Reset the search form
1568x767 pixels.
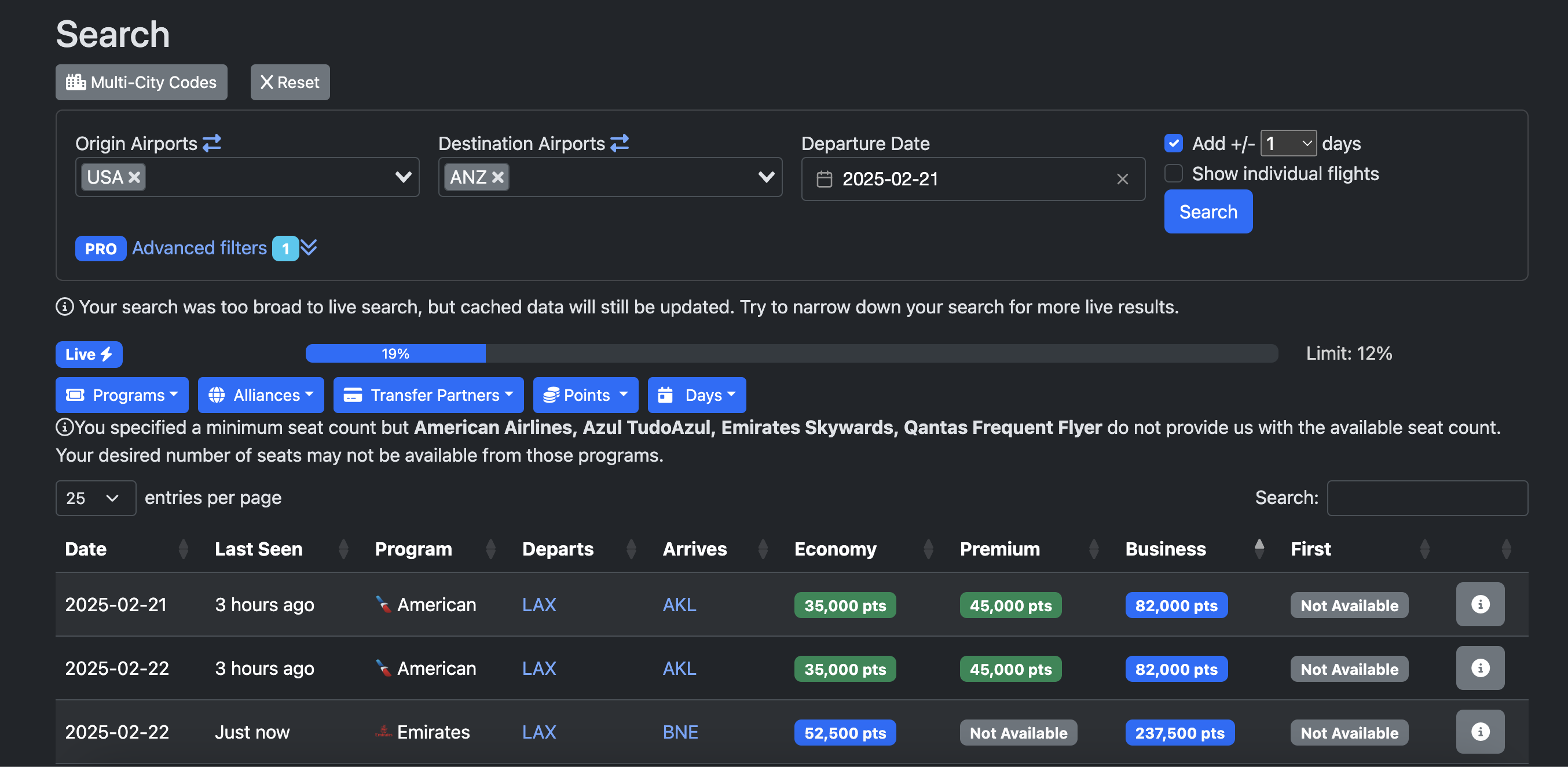pos(290,82)
